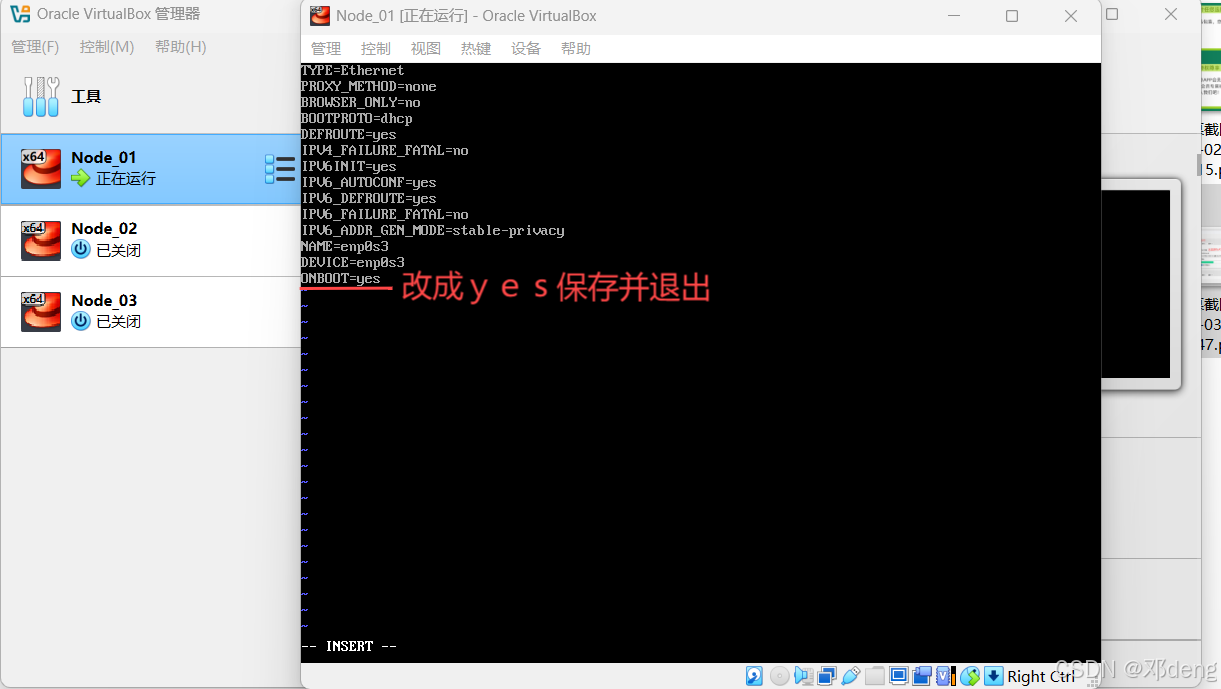The width and height of the screenshot is (1221, 689).
Task: Open the 设备 menu in Node_01 window
Action: coord(526,48)
